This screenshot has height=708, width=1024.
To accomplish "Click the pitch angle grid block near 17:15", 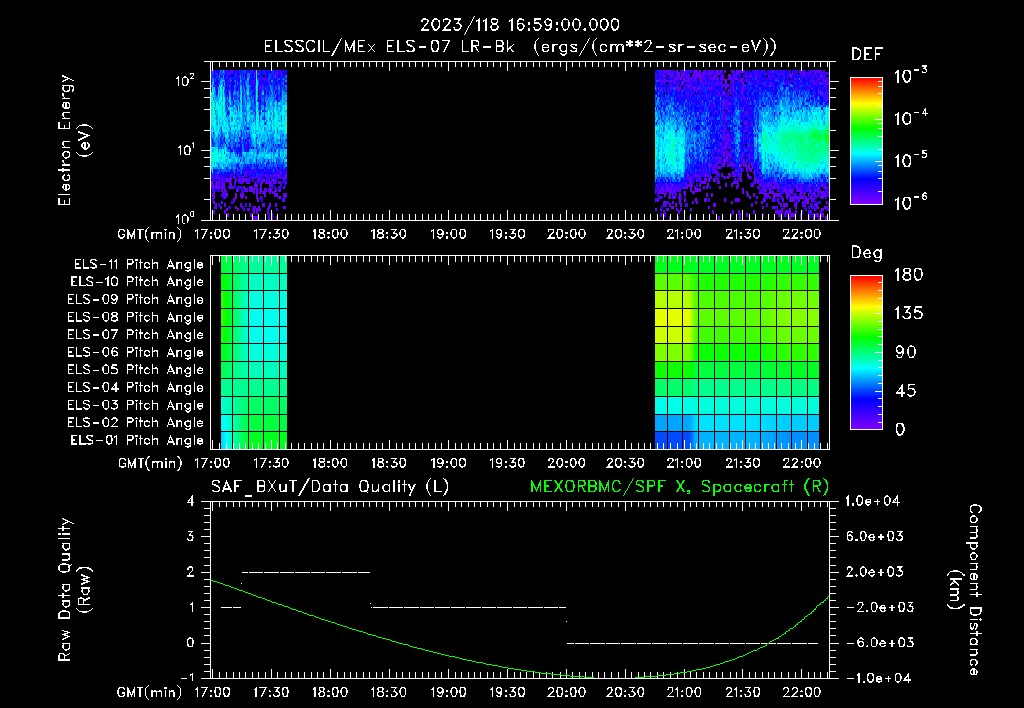I will coord(254,352).
